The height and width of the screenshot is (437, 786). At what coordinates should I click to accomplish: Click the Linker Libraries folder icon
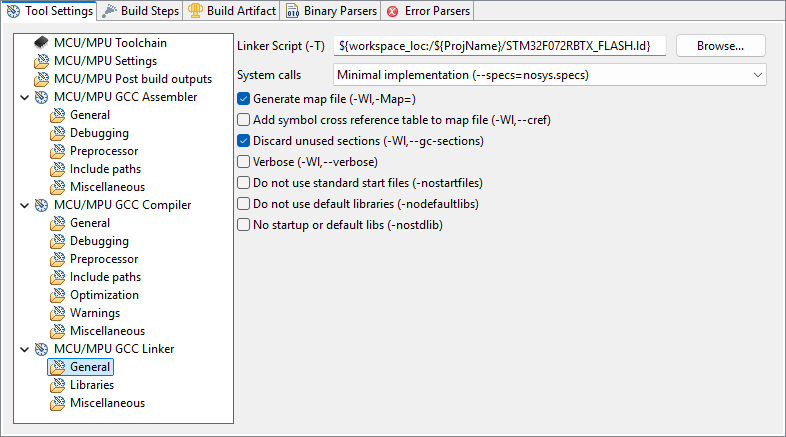tap(57, 385)
